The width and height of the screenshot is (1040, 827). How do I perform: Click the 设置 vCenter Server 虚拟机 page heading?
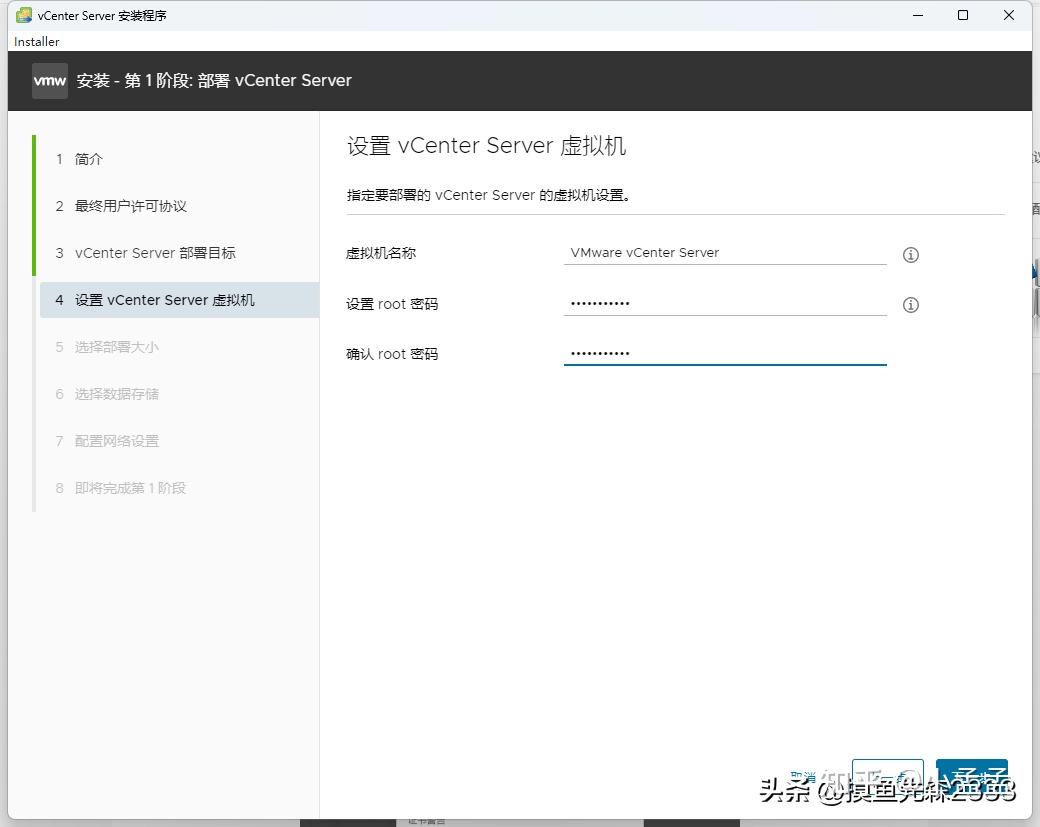tap(486, 146)
